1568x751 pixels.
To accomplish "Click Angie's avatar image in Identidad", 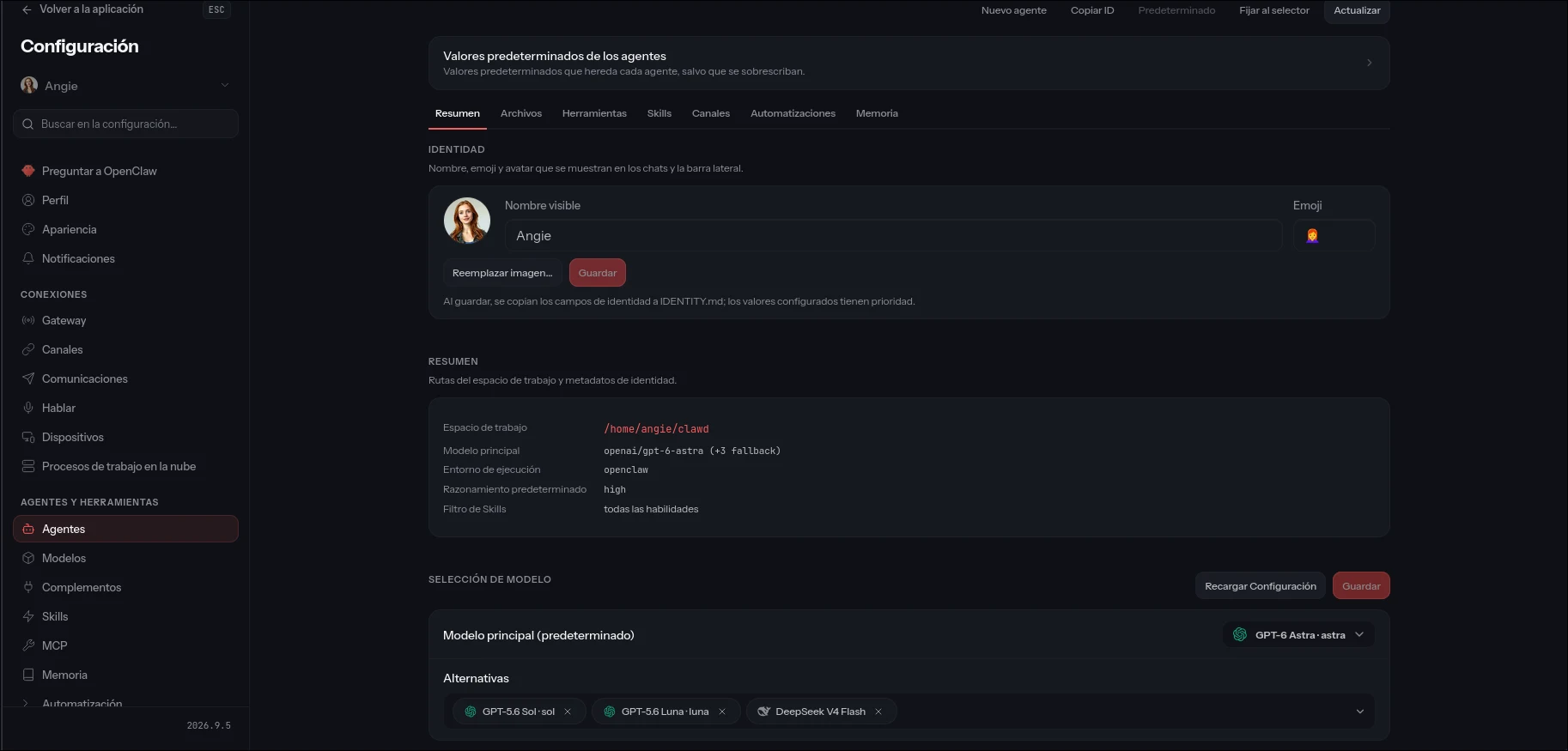I will pos(467,221).
